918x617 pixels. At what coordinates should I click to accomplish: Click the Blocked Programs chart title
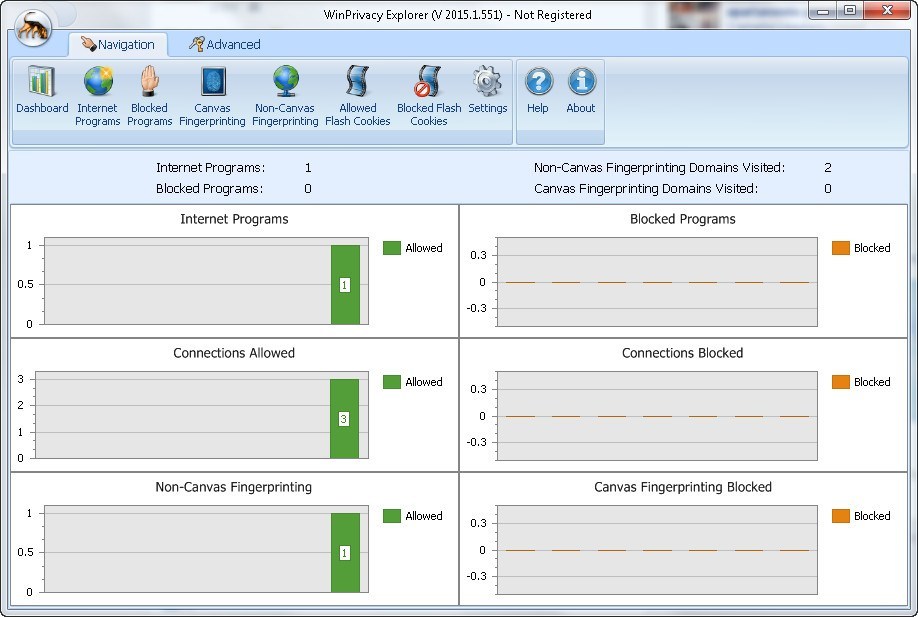pyautogui.click(x=683, y=219)
